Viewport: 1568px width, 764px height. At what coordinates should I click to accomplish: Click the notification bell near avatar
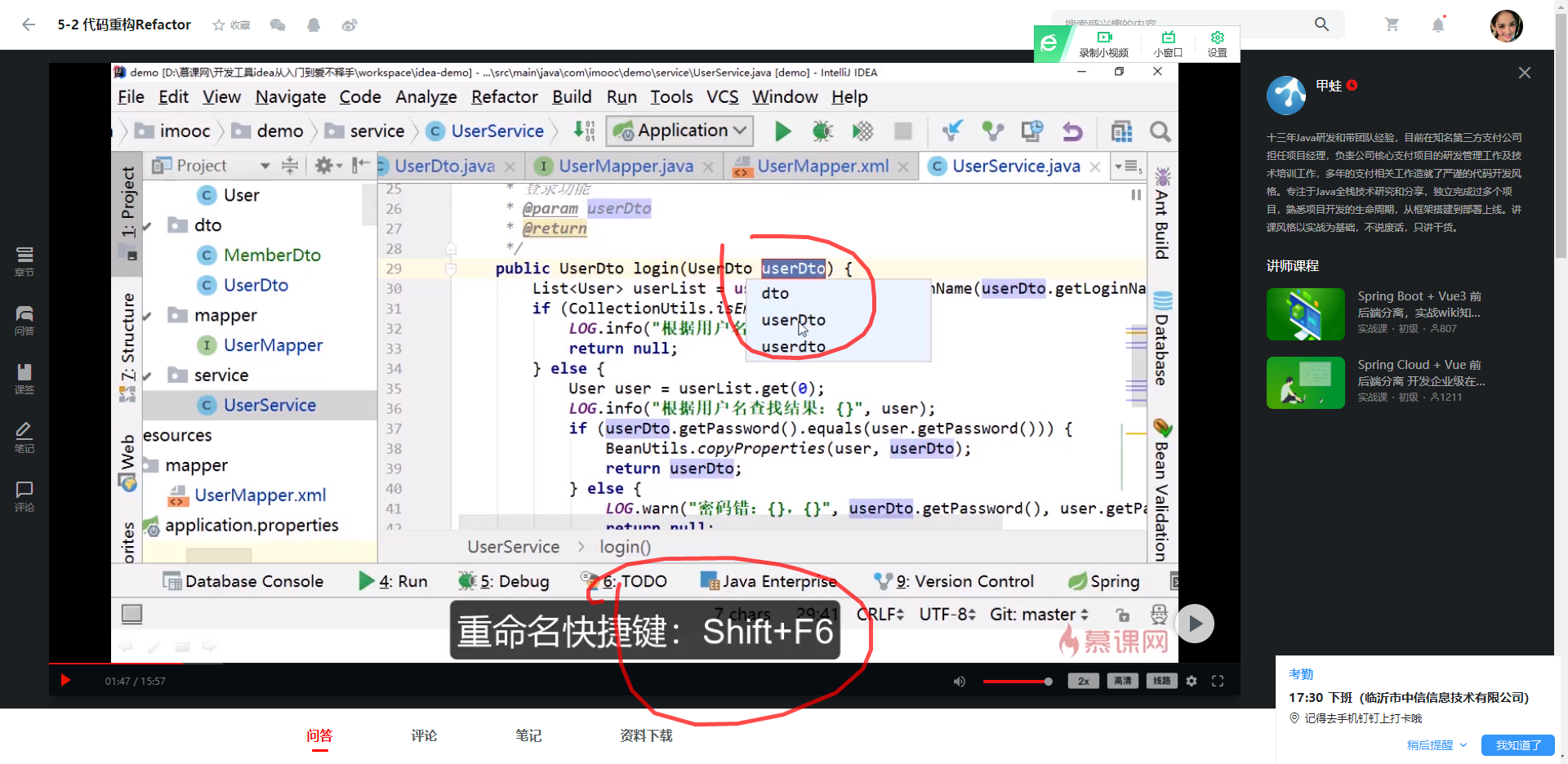click(1438, 24)
